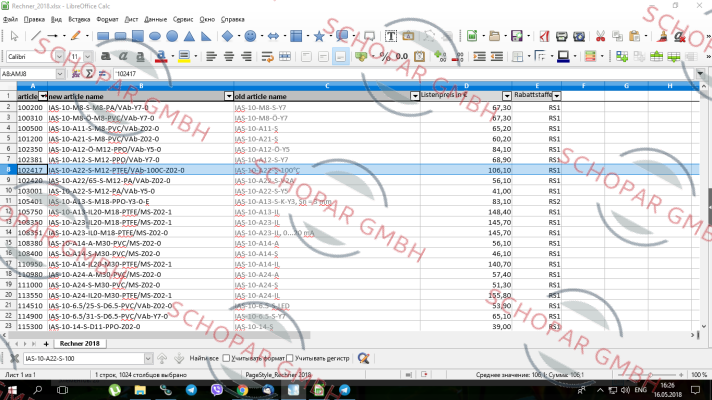Open filter dropdown for old article name
The height and width of the screenshot is (400, 712).
click(x=415, y=96)
